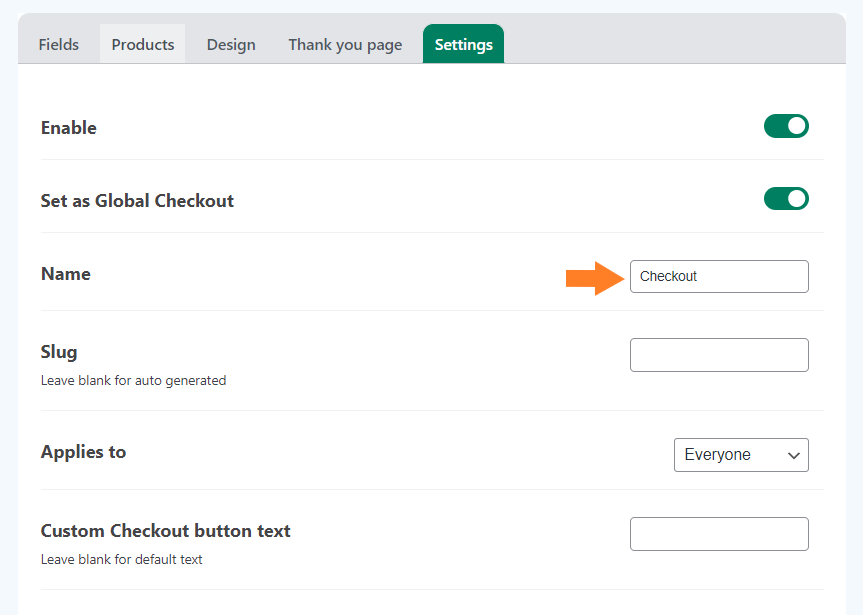Click the 'Leave blank for default text' hint
863x615 pixels.
click(122, 559)
